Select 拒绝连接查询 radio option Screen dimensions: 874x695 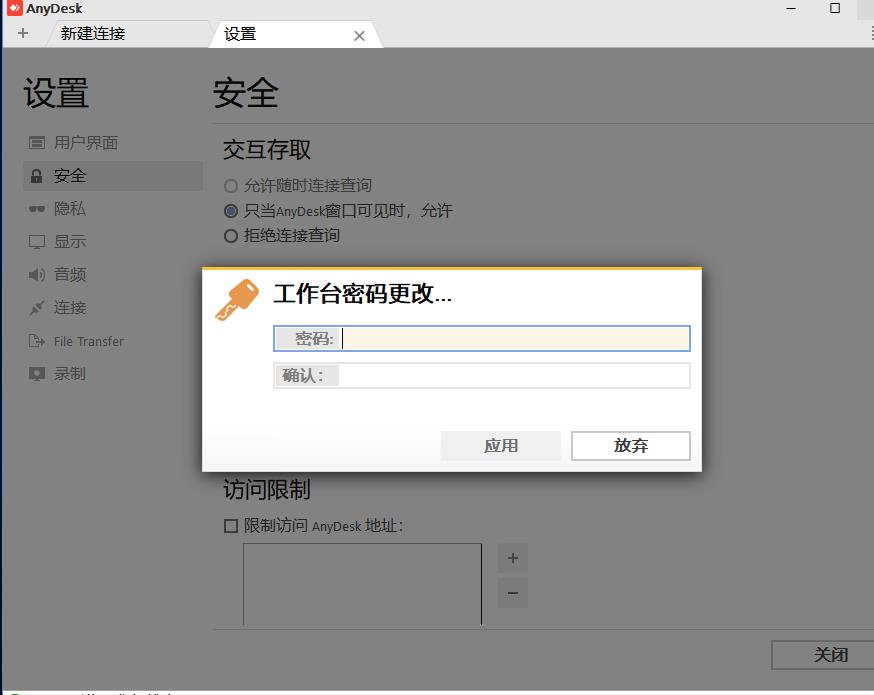[231, 236]
